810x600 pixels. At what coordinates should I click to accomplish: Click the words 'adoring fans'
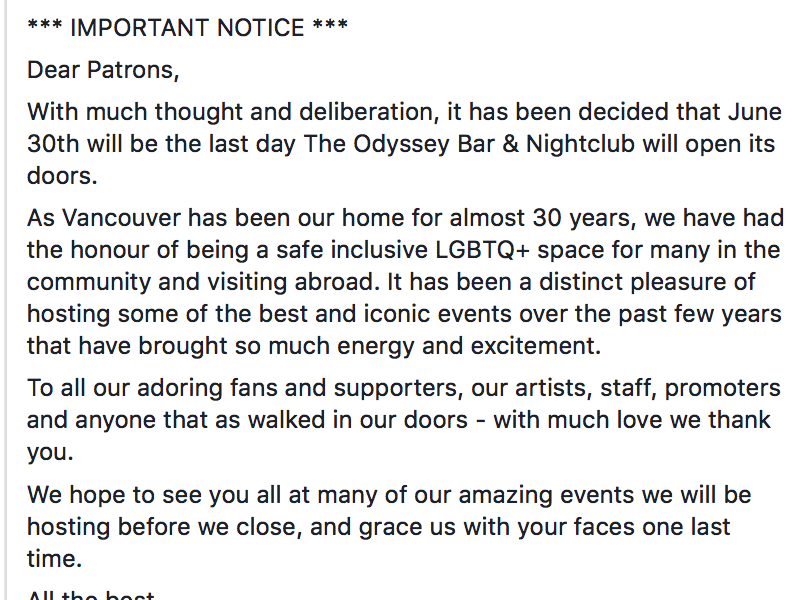[x=228, y=387]
